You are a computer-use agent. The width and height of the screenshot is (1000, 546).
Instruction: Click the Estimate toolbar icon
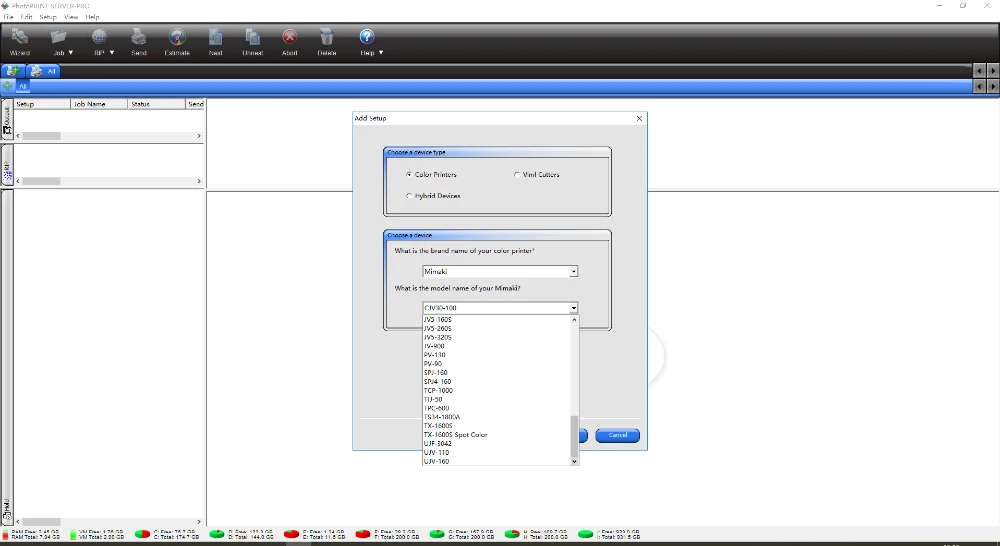[x=177, y=37]
